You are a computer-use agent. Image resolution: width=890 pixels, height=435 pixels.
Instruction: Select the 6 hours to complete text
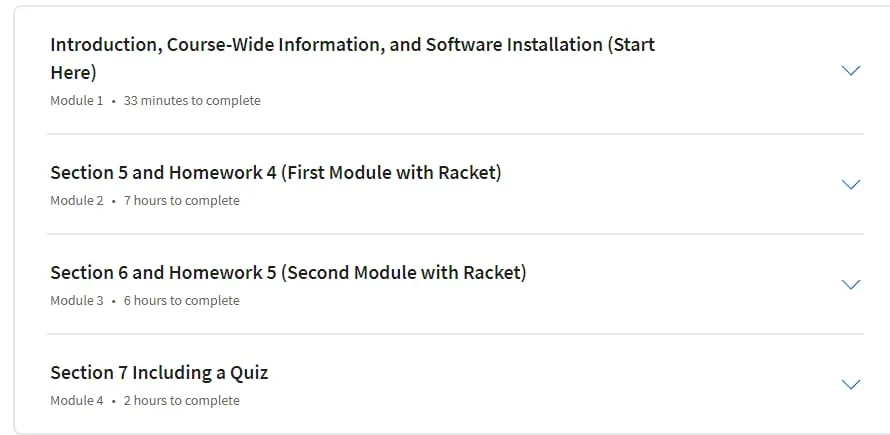pos(182,300)
